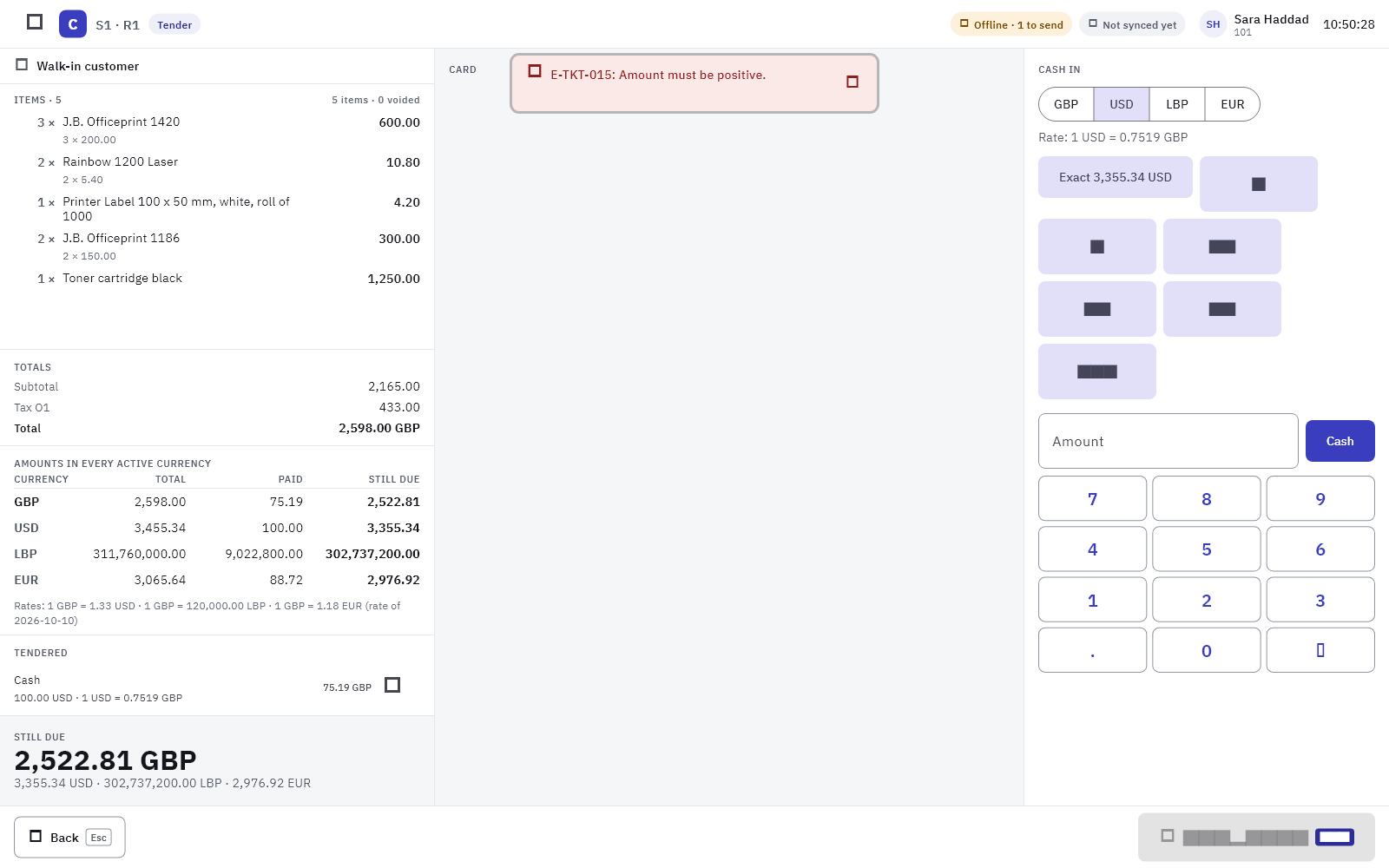Tap keypad digit 2
This screenshot has height=868, width=1389.
(x=1207, y=600)
